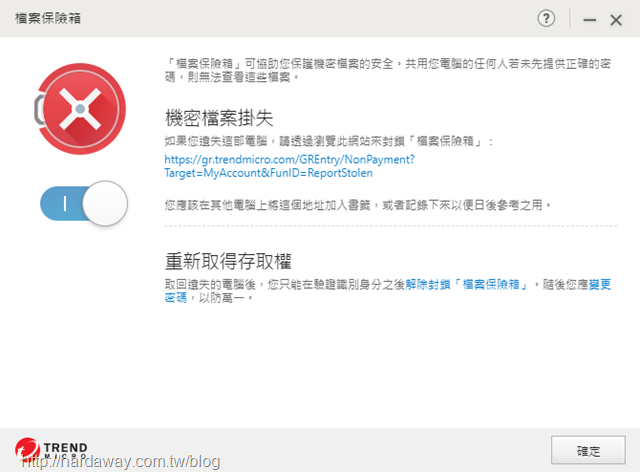
Task: Click the center hub of the vault icon
Action: coord(80,109)
